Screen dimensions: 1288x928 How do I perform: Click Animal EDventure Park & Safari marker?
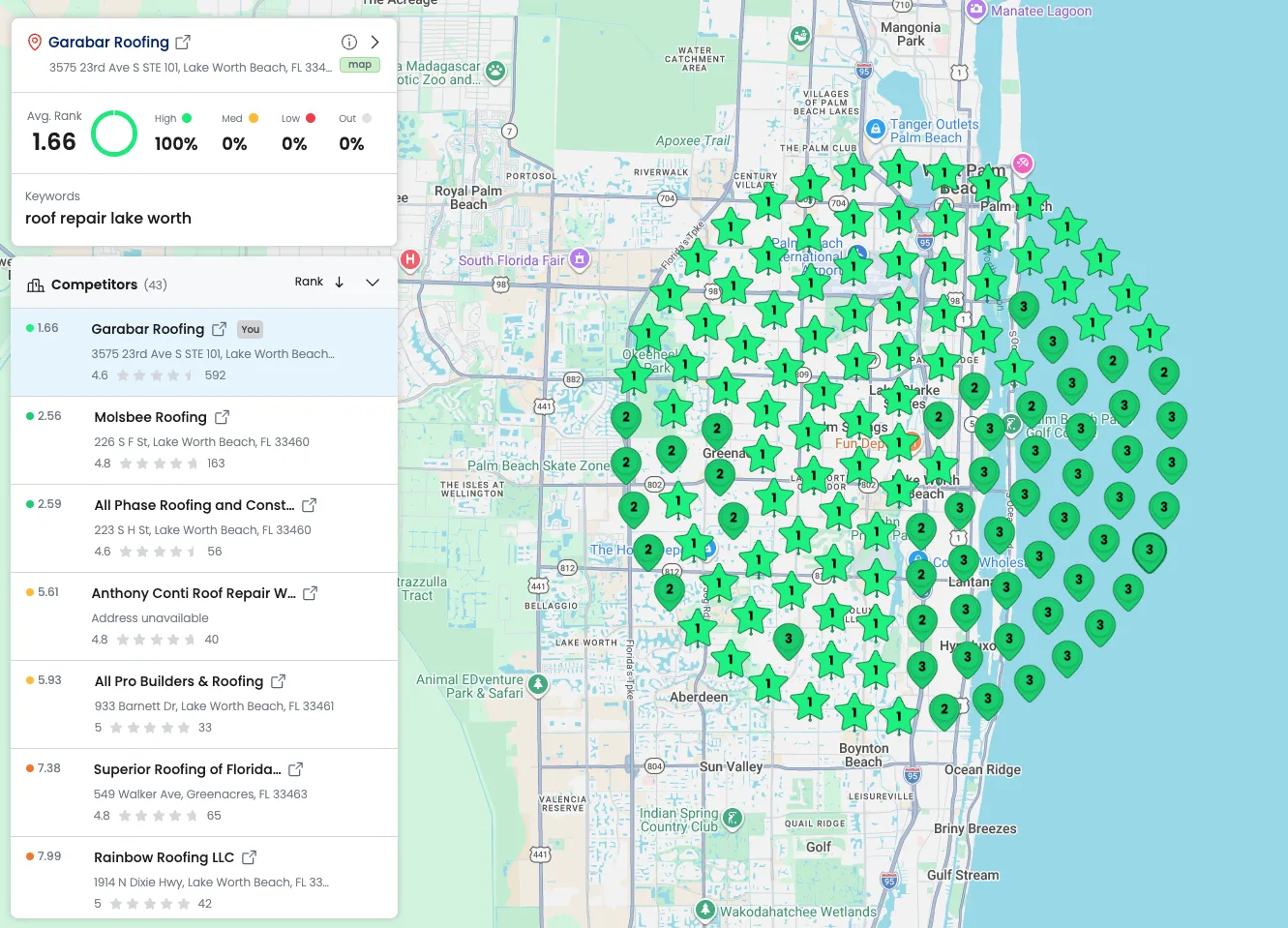click(x=538, y=684)
